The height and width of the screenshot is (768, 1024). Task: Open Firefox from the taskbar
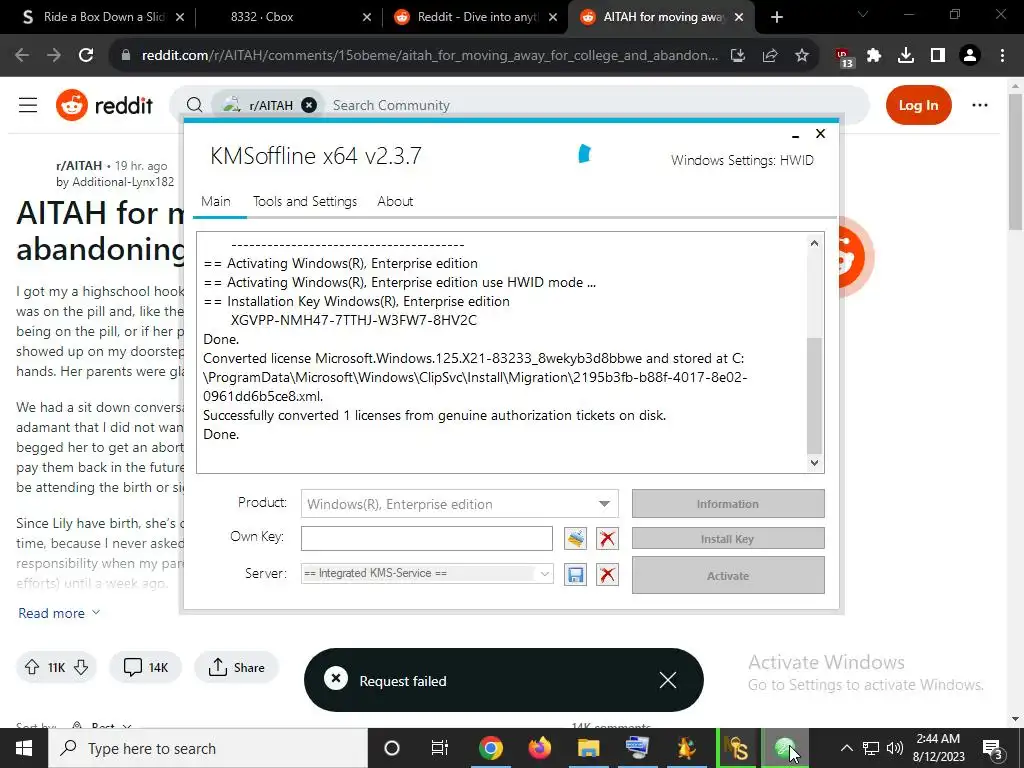[x=539, y=748]
